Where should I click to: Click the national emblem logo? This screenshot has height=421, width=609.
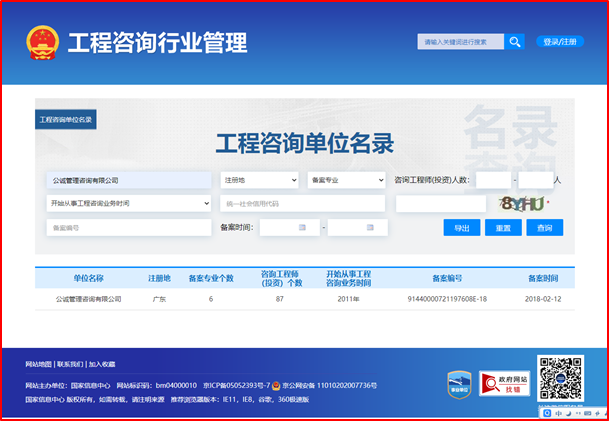point(43,43)
